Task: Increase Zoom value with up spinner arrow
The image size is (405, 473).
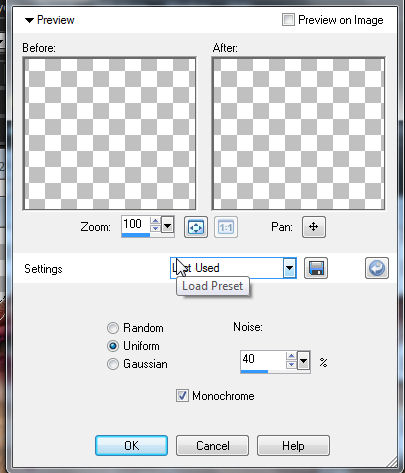Action: point(155,221)
